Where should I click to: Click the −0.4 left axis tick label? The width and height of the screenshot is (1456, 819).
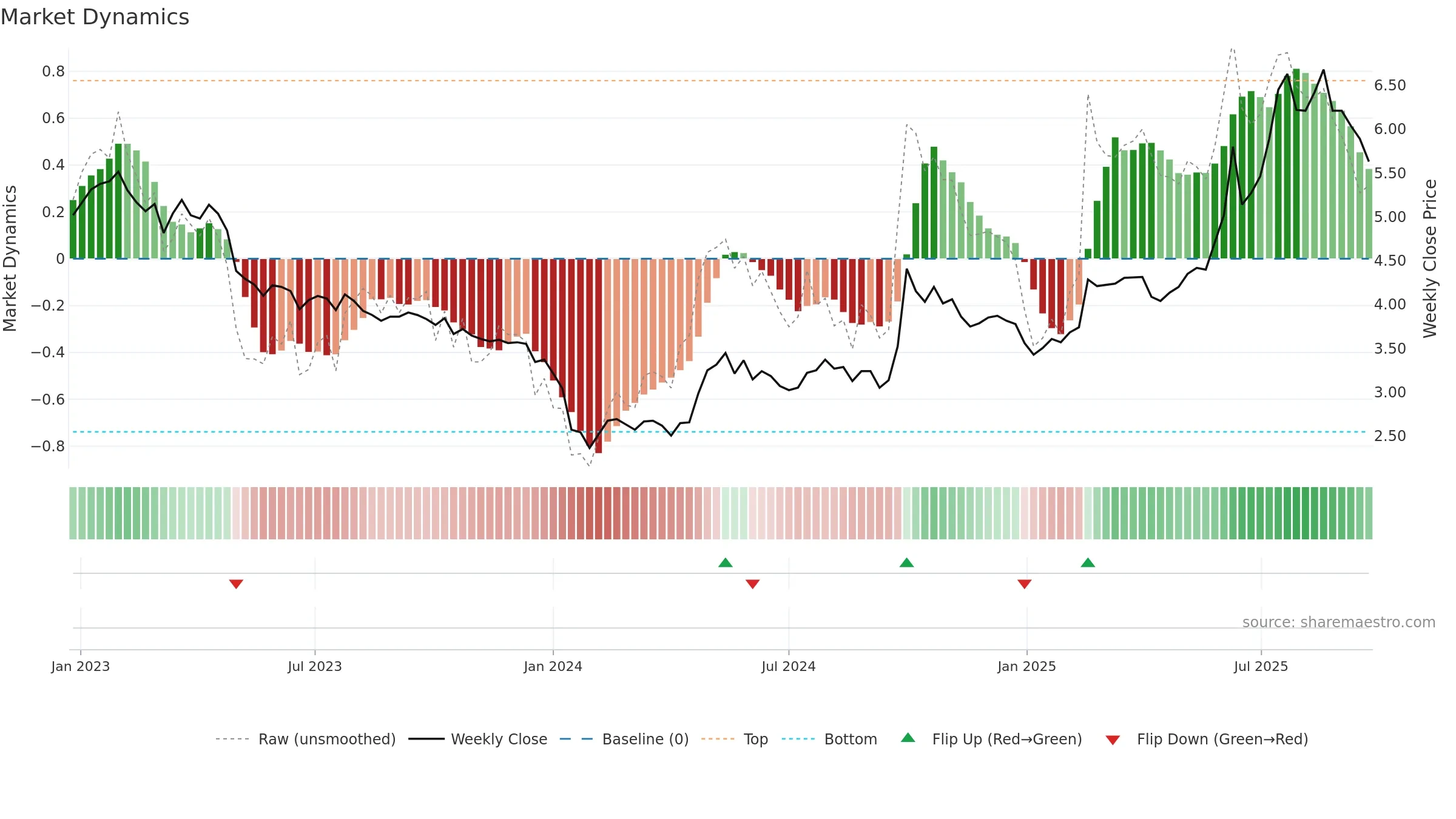click(x=48, y=352)
